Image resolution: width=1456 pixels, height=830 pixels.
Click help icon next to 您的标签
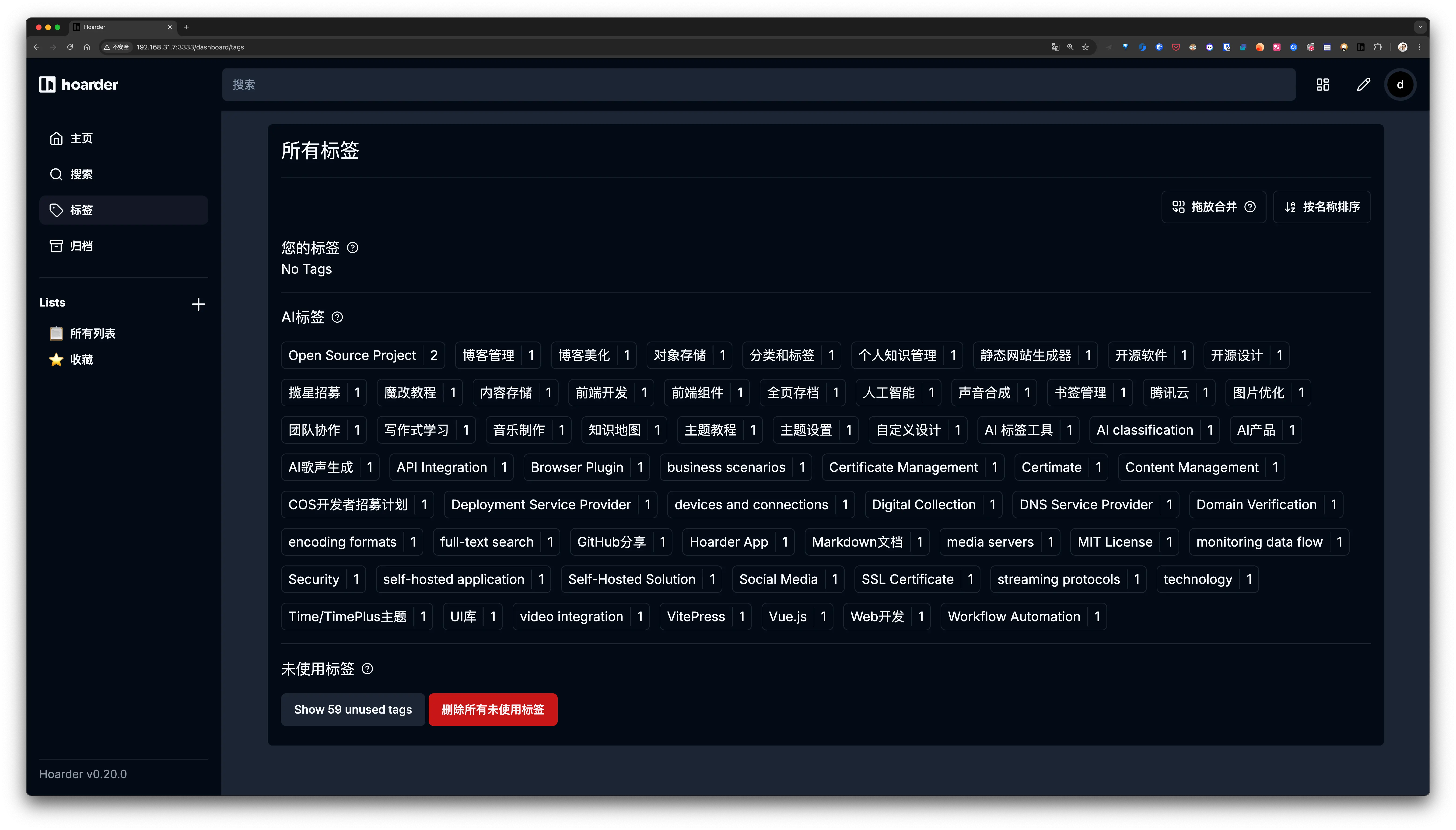tap(353, 248)
